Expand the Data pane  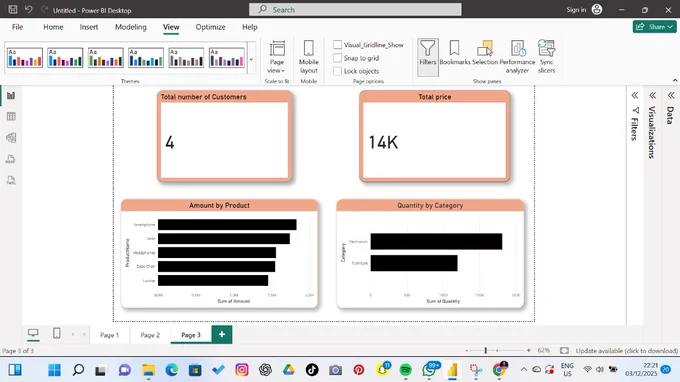671,95
